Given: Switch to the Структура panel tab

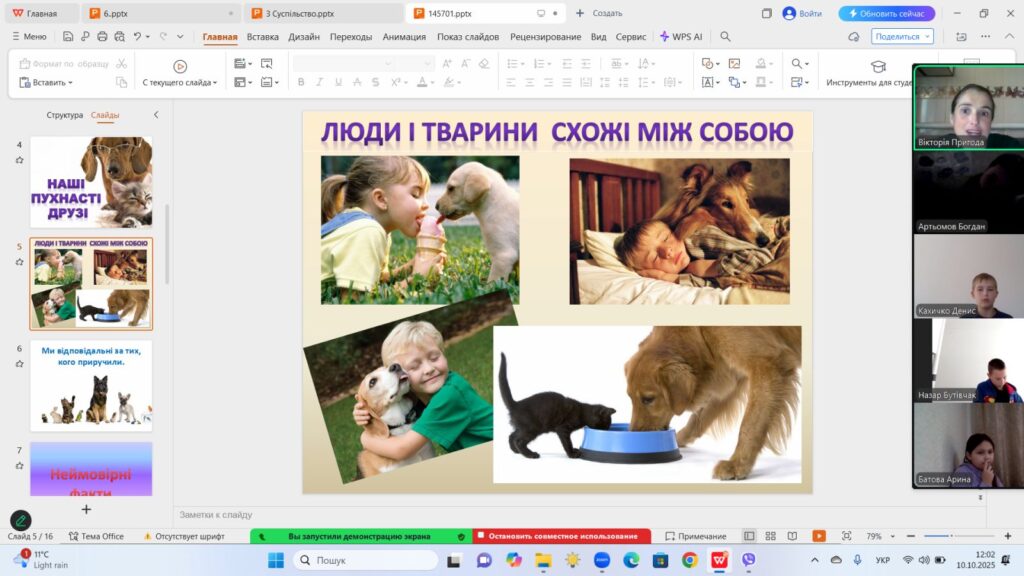Looking at the screenshot, I should click(65, 115).
